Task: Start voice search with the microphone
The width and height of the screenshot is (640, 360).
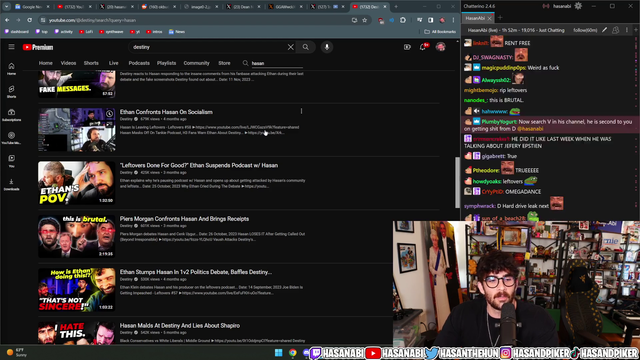Action: tap(327, 47)
